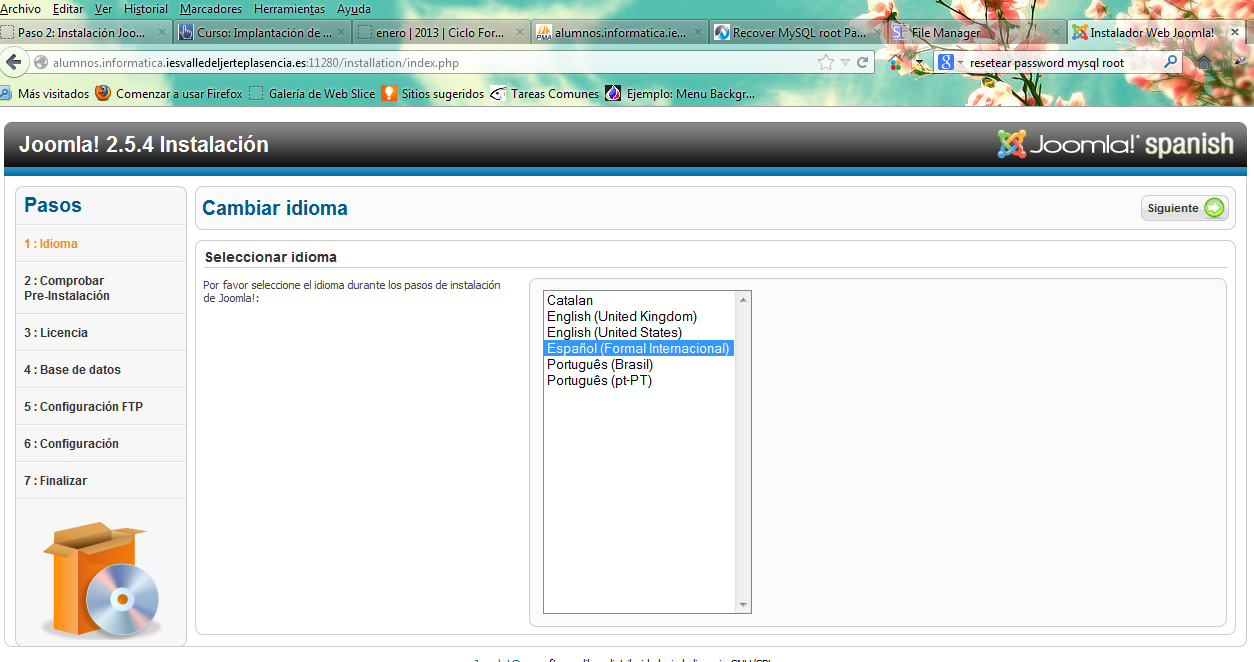Close the File Manager tab

tap(1055, 32)
